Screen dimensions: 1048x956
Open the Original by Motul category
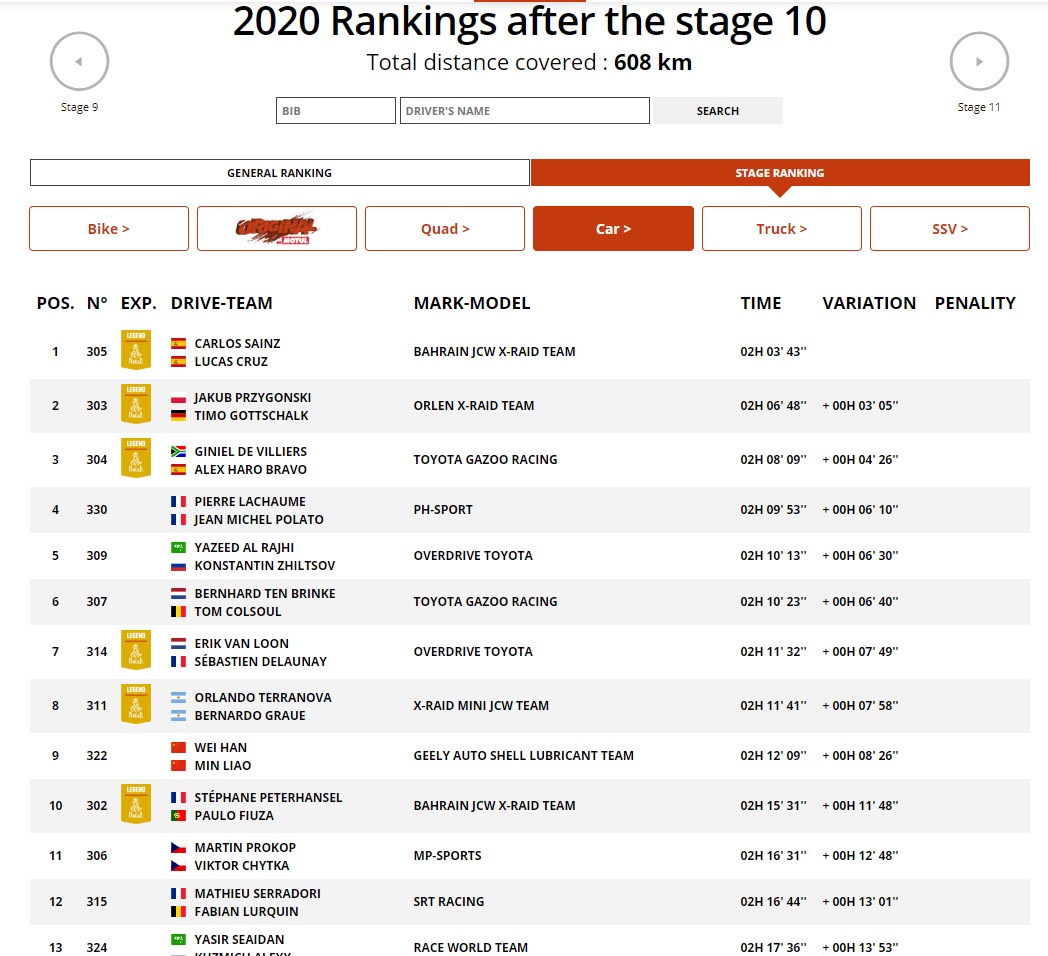point(277,229)
